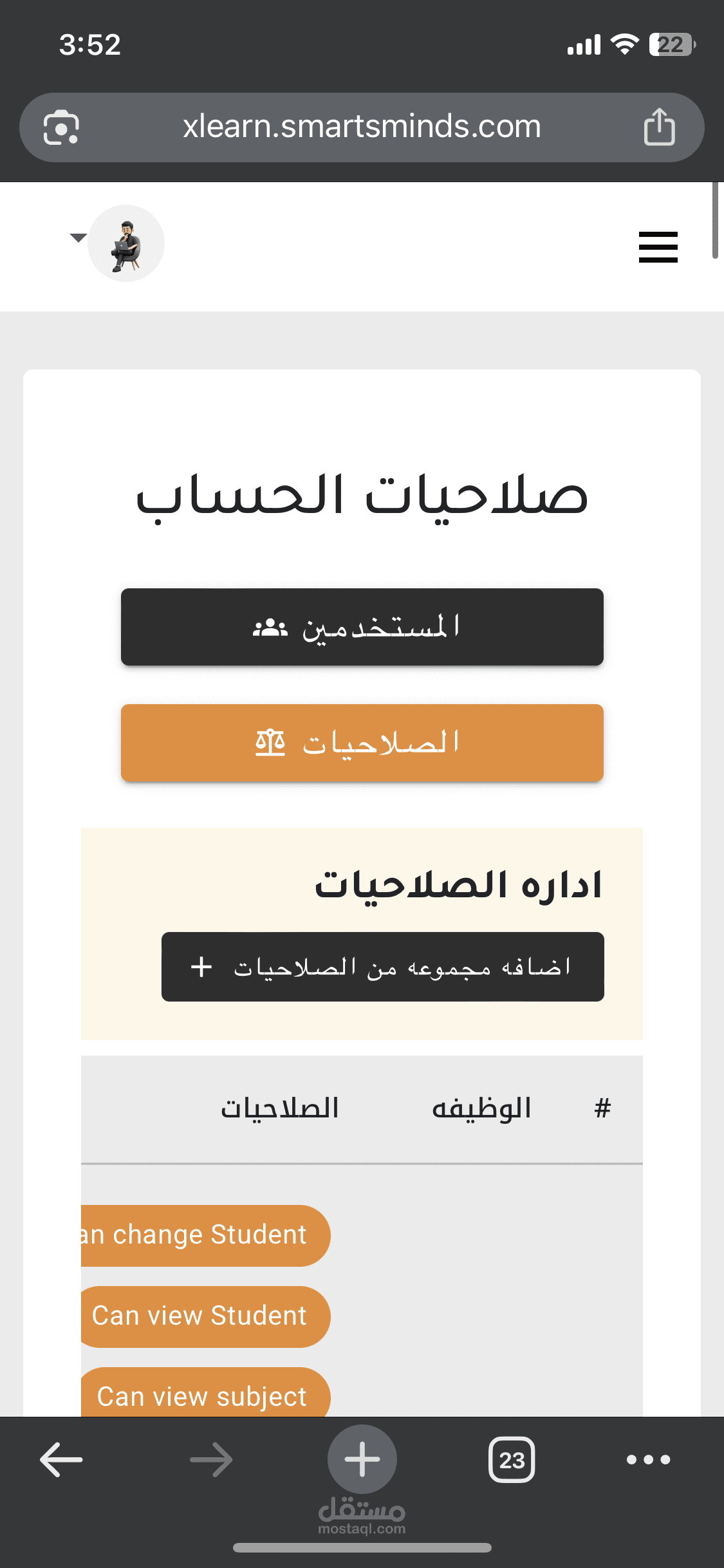
Task: Tap the camera lens search icon
Action: [61, 127]
